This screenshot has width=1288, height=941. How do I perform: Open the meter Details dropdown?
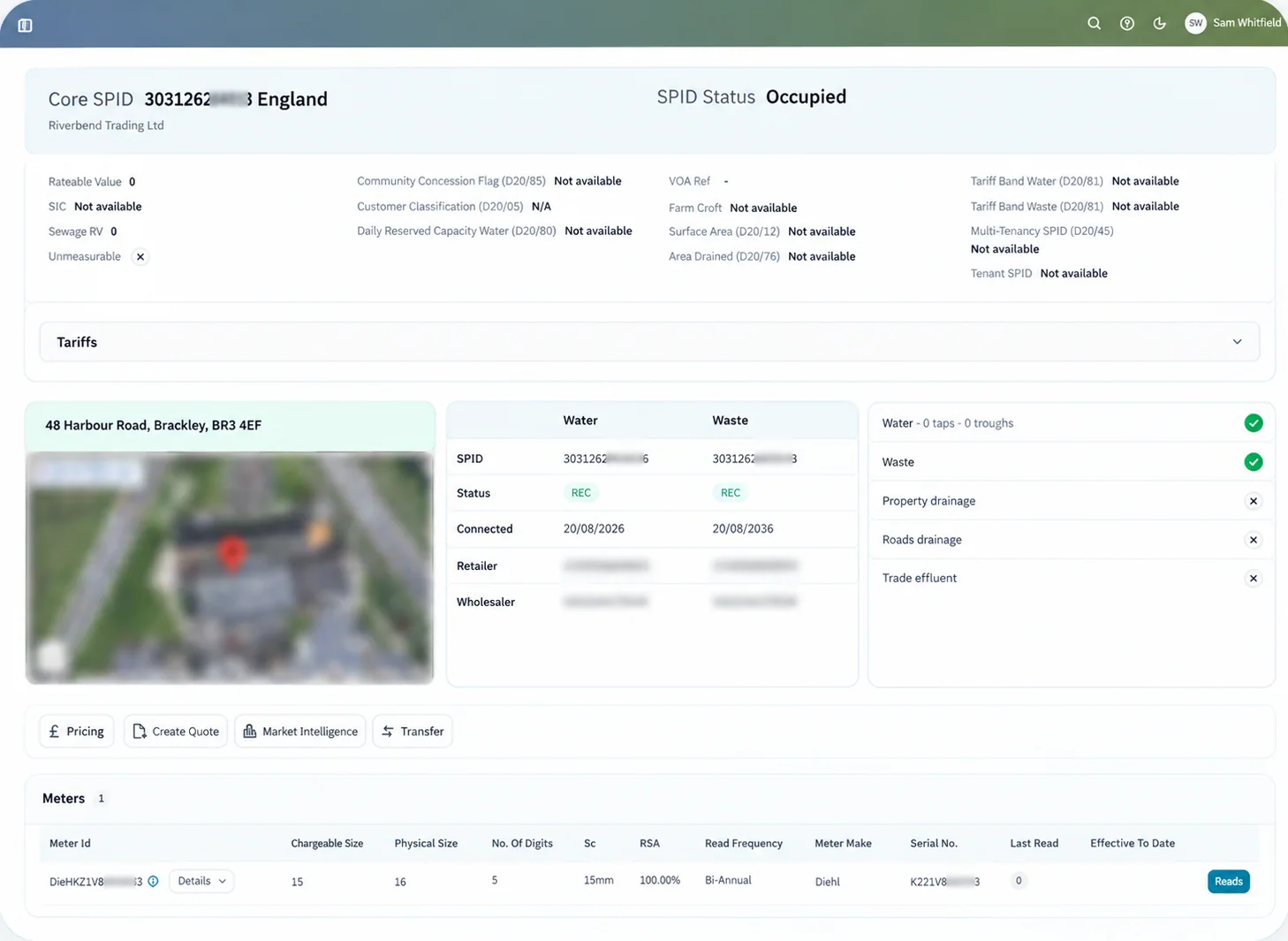pyautogui.click(x=201, y=881)
